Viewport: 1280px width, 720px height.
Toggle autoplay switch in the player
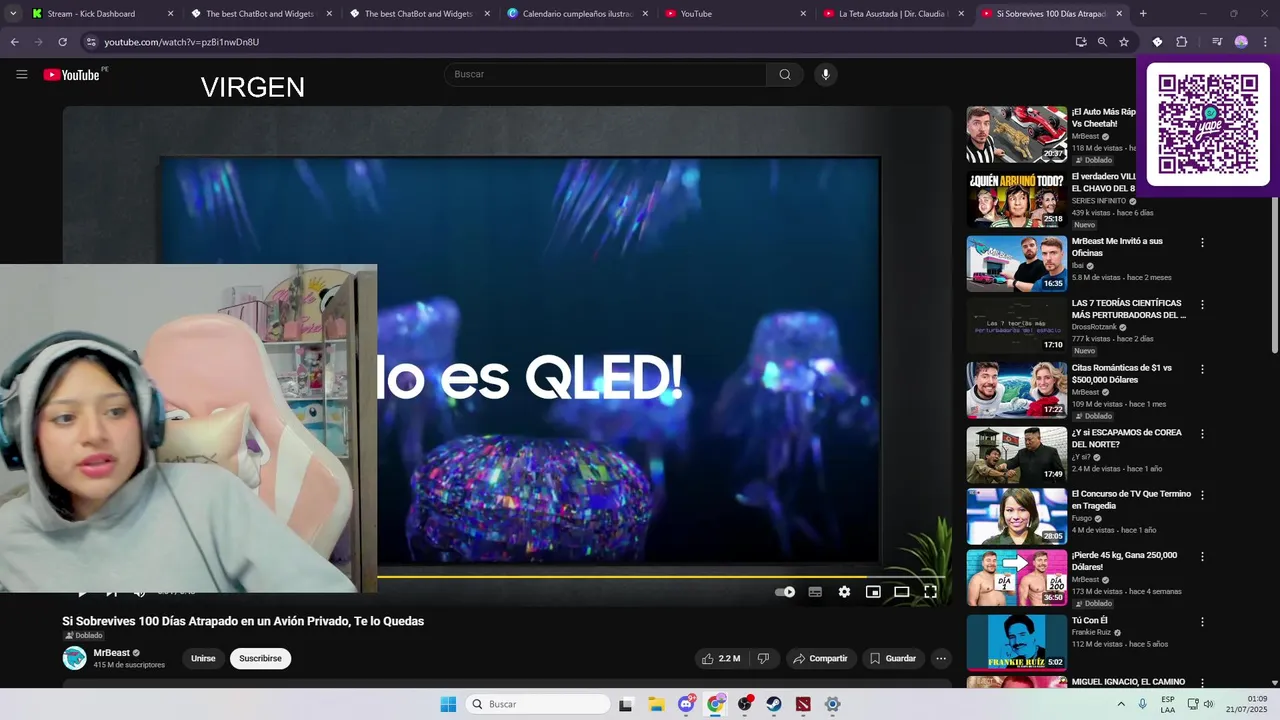(785, 592)
